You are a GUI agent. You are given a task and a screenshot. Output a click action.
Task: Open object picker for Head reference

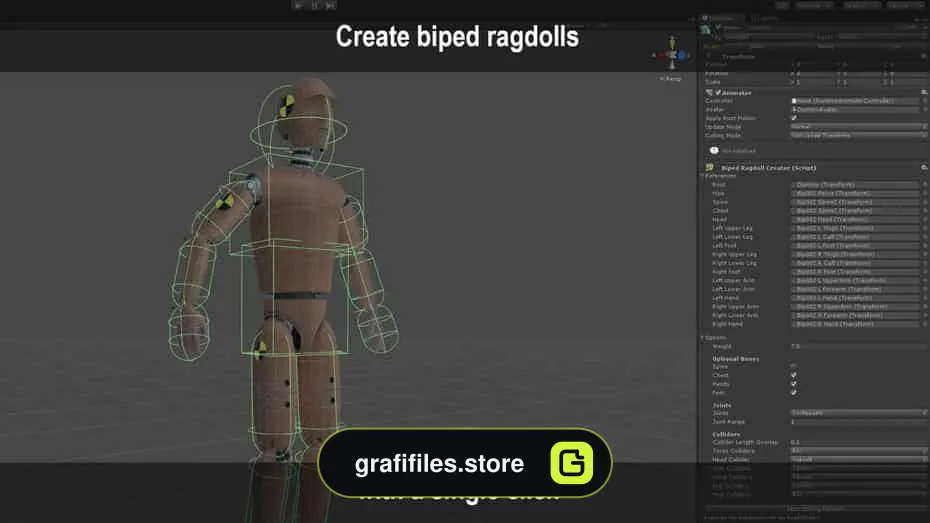925,219
